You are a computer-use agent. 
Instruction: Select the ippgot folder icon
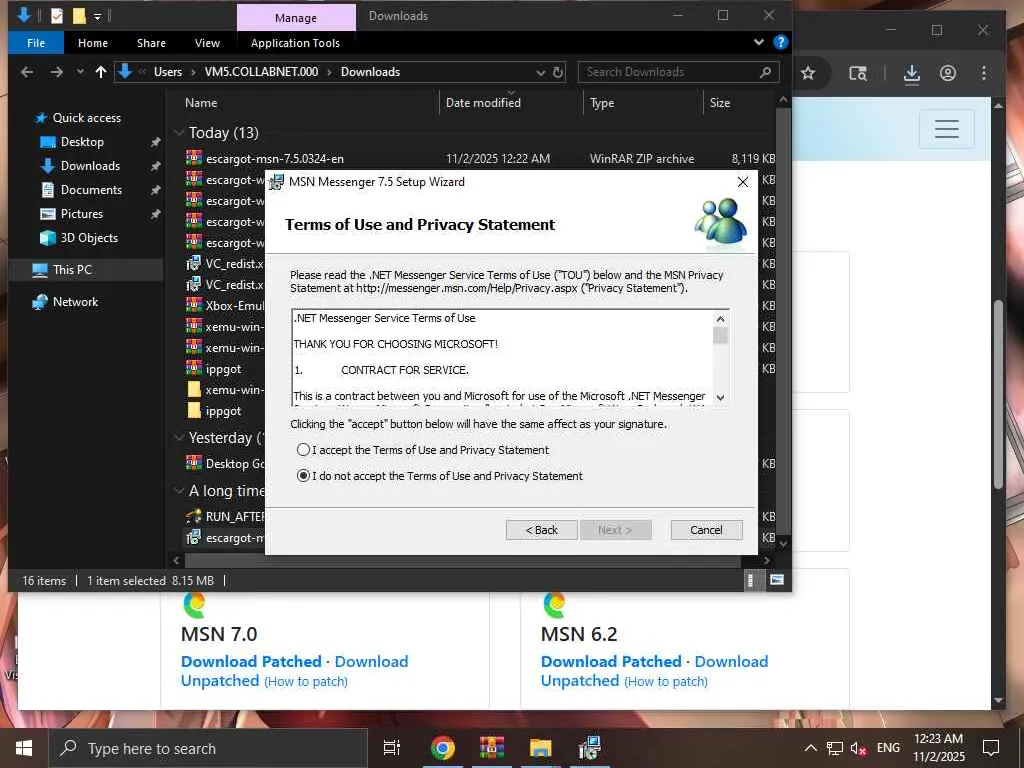tap(194, 411)
